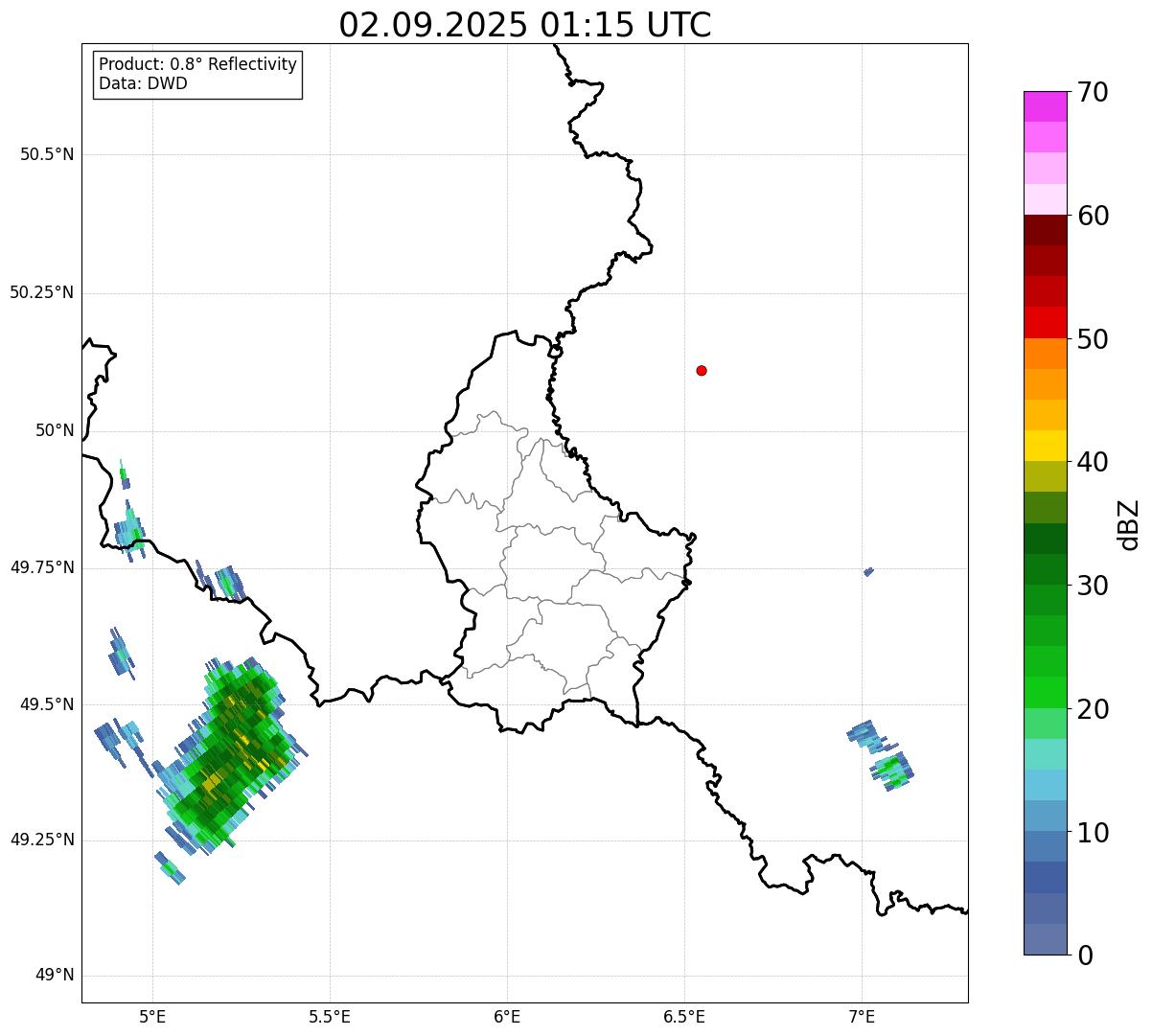Viewport: 1152px width, 1036px height.
Task: Click the colorbar "dBZ" unit label
Action: 1130,524
